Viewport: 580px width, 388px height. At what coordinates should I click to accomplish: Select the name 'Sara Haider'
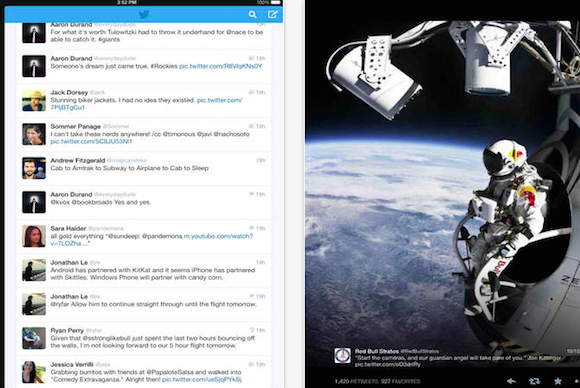pos(68,228)
